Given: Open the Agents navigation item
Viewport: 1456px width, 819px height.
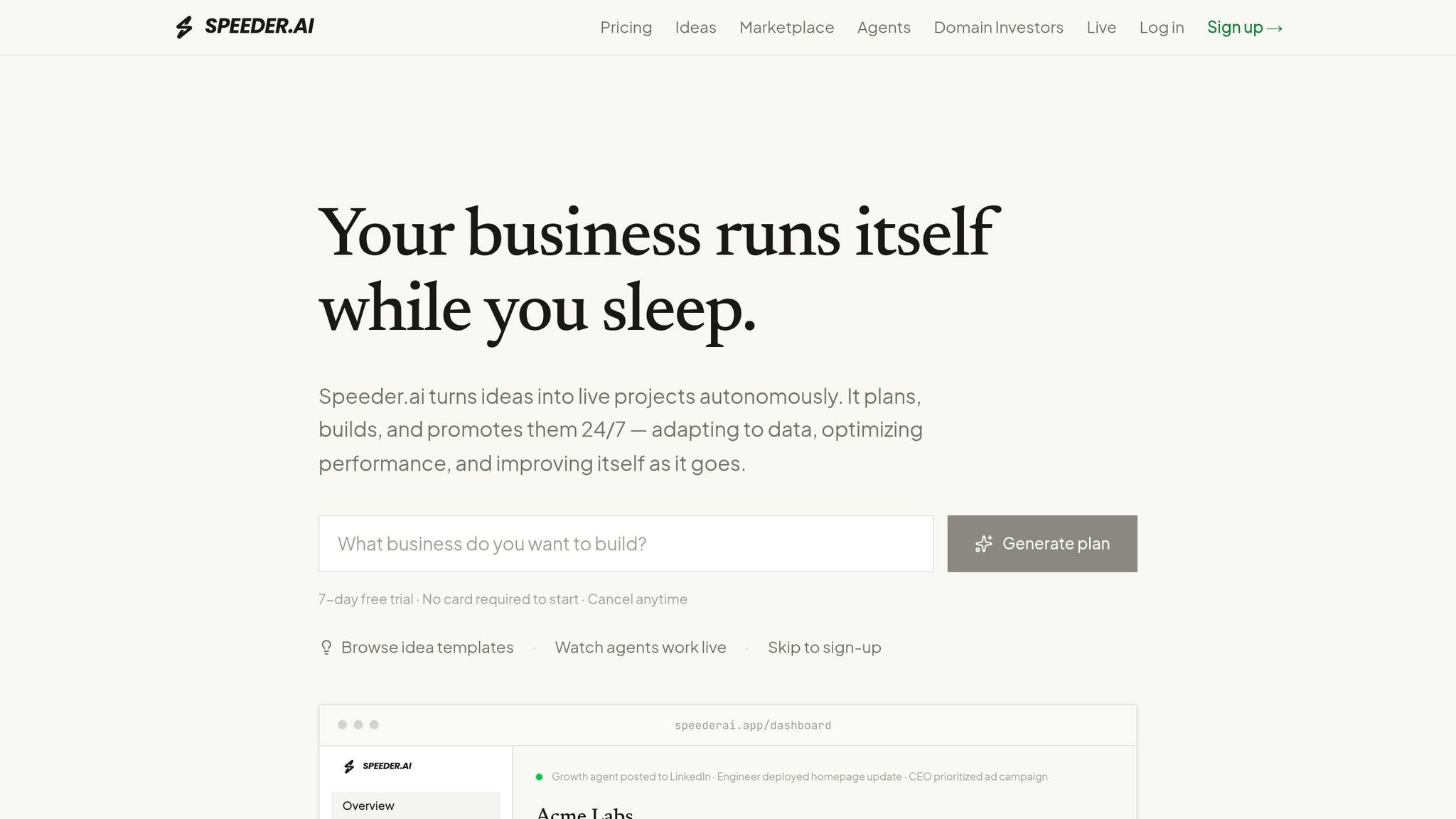Looking at the screenshot, I should [x=884, y=28].
